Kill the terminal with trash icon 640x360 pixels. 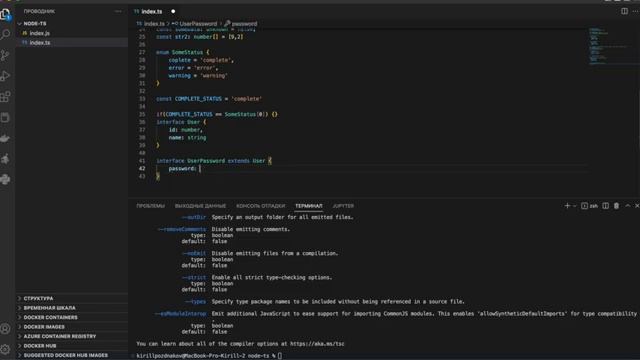point(616,206)
